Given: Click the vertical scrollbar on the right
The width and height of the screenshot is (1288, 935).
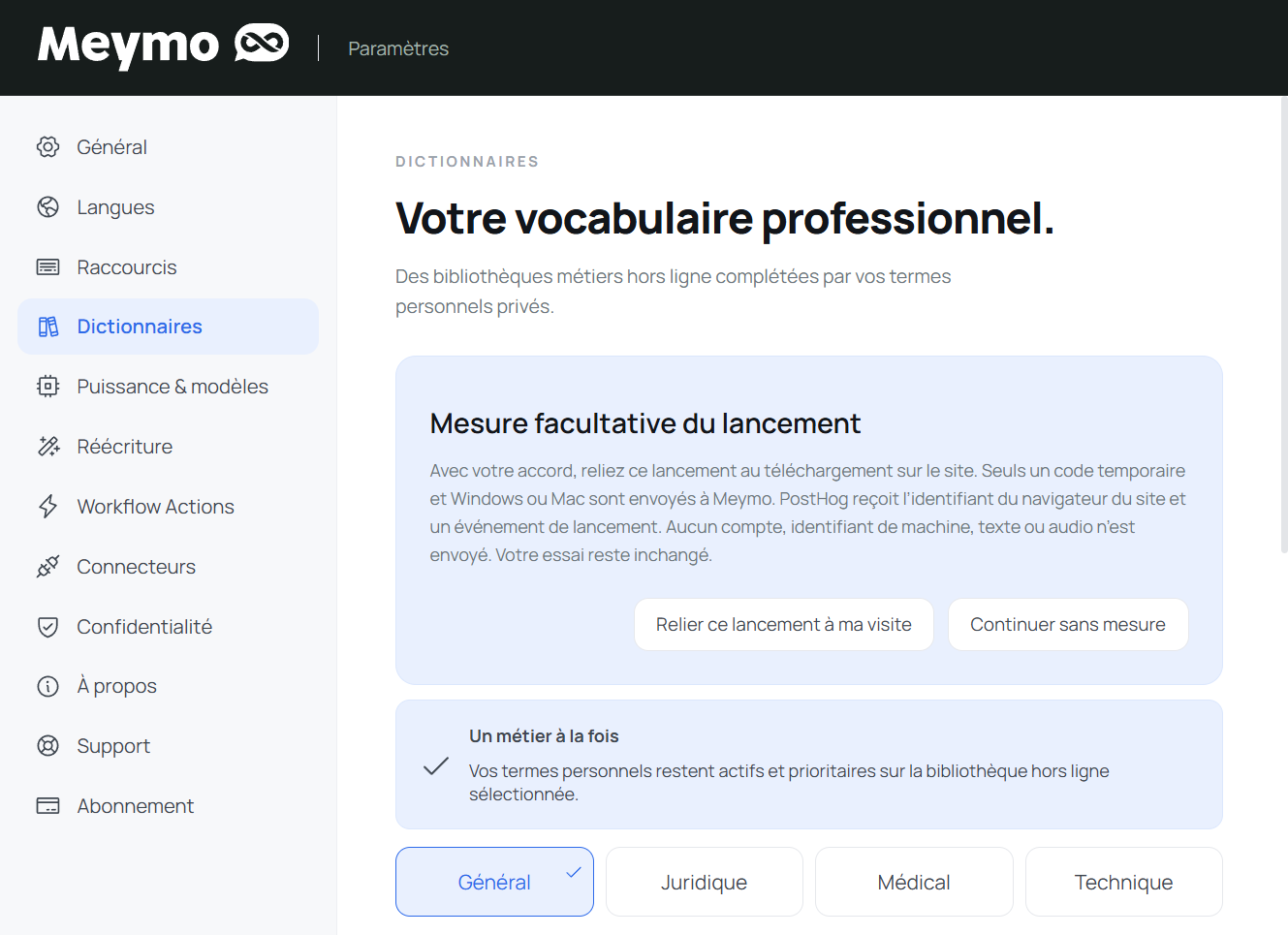Looking at the screenshot, I should click(x=1284, y=325).
